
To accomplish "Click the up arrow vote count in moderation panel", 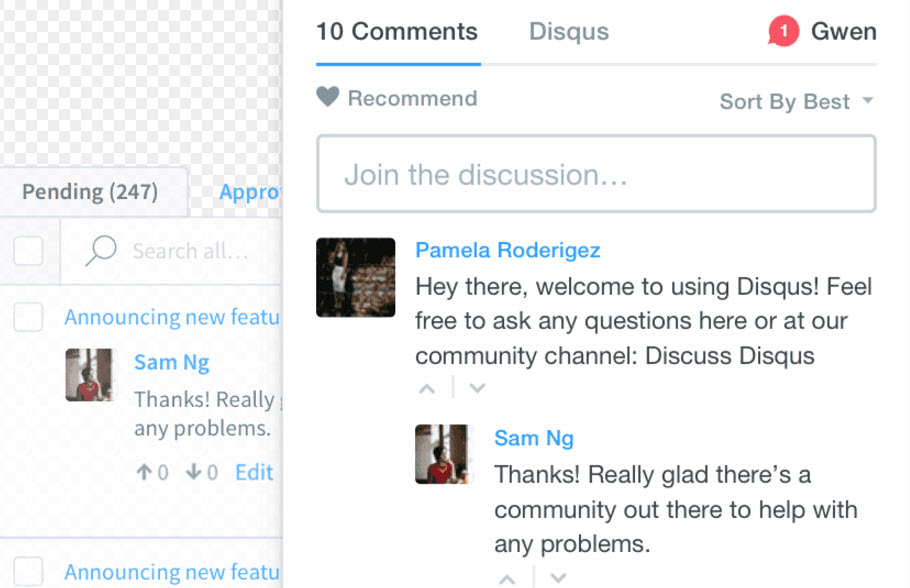I will [153, 472].
